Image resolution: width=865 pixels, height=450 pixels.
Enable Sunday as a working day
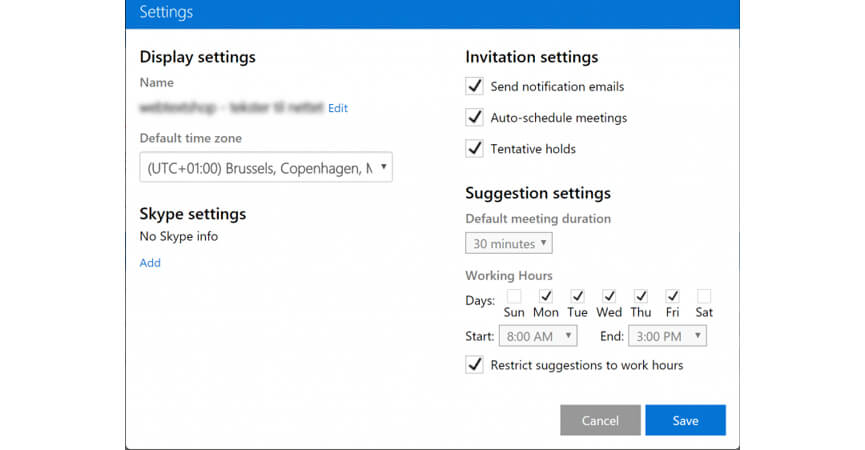pyautogui.click(x=514, y=296)
